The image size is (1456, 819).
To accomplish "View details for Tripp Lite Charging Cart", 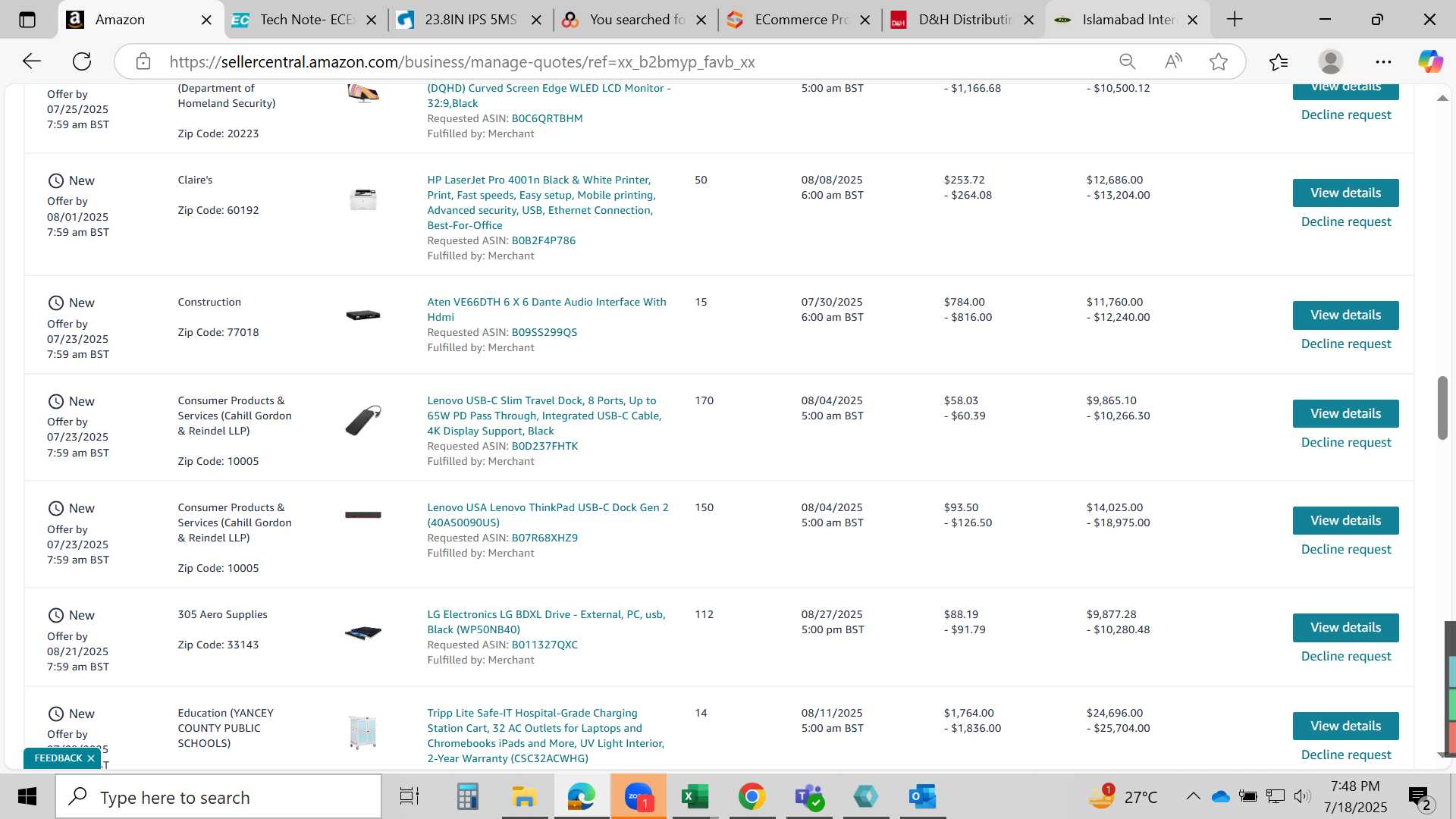I will click(x=1345, y=726).
